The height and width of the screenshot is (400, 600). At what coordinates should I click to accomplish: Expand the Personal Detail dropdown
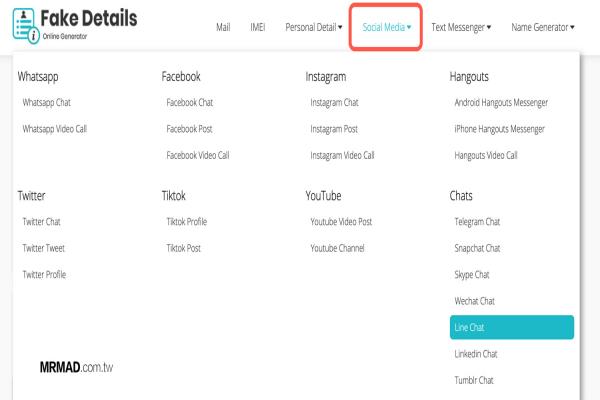(314, 27)
